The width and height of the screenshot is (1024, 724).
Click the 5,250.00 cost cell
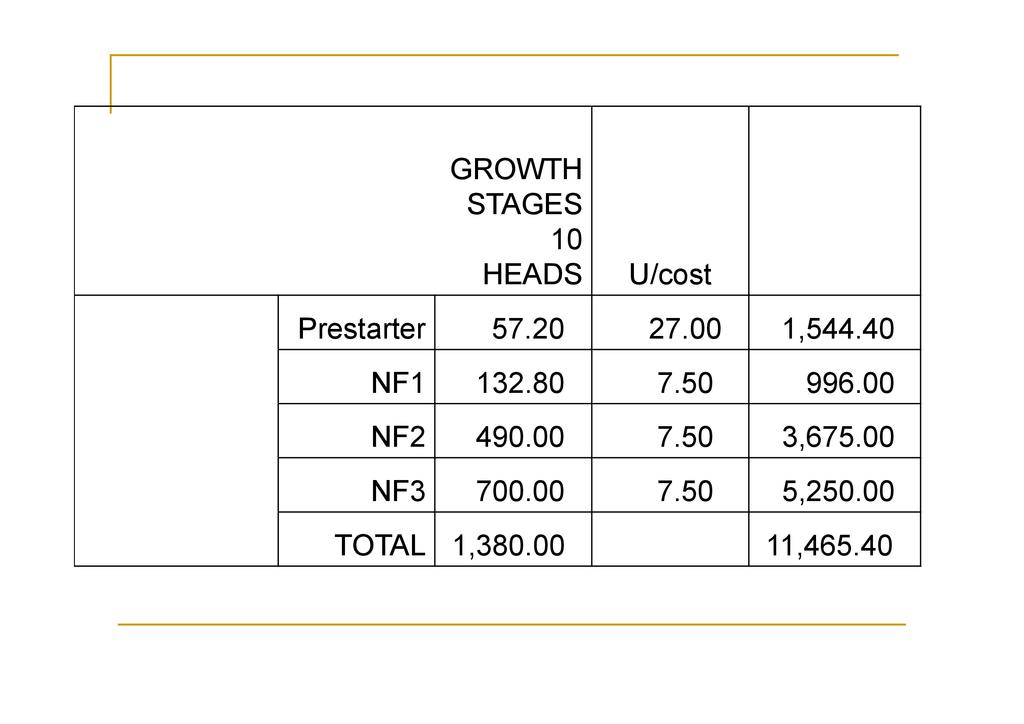[x=838, y=491]
